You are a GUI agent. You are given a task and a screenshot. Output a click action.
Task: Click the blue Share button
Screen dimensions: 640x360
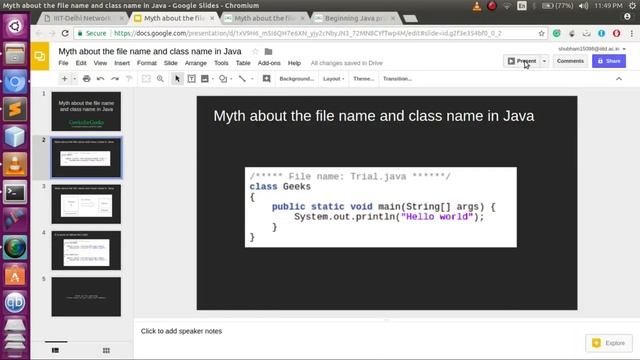click(x=609, y=61)
